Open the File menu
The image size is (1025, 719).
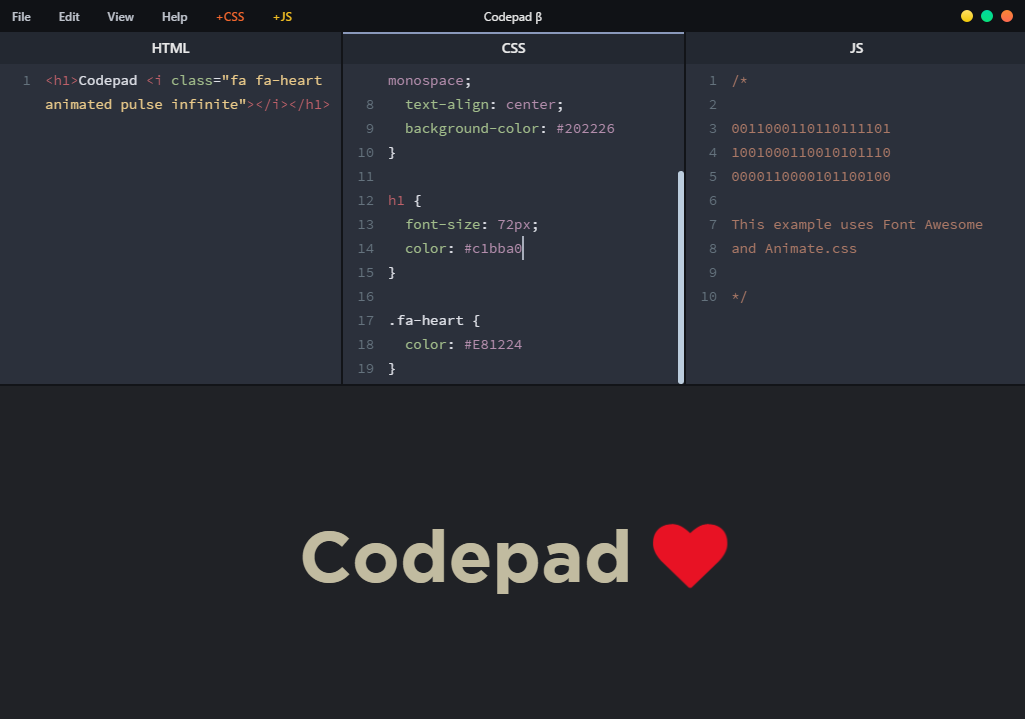pos(20,16)
